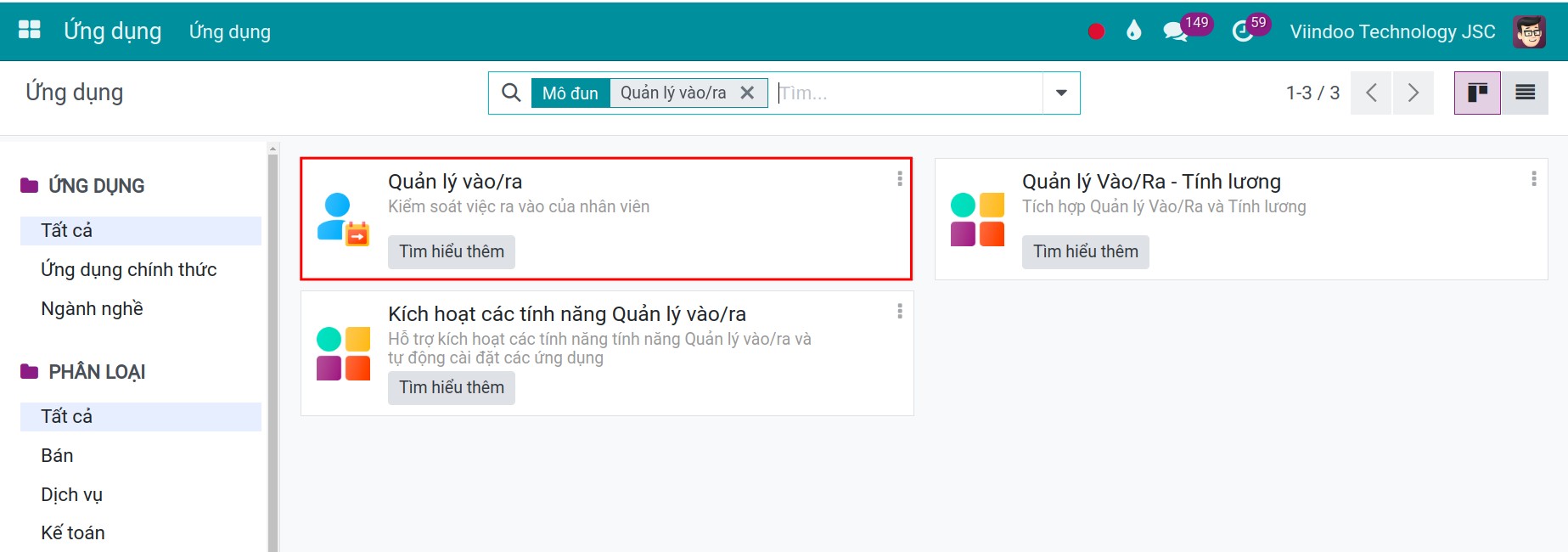The image size is (1568, 552).
Task: Click the red recording dot icon
Action: point(1096,31)
